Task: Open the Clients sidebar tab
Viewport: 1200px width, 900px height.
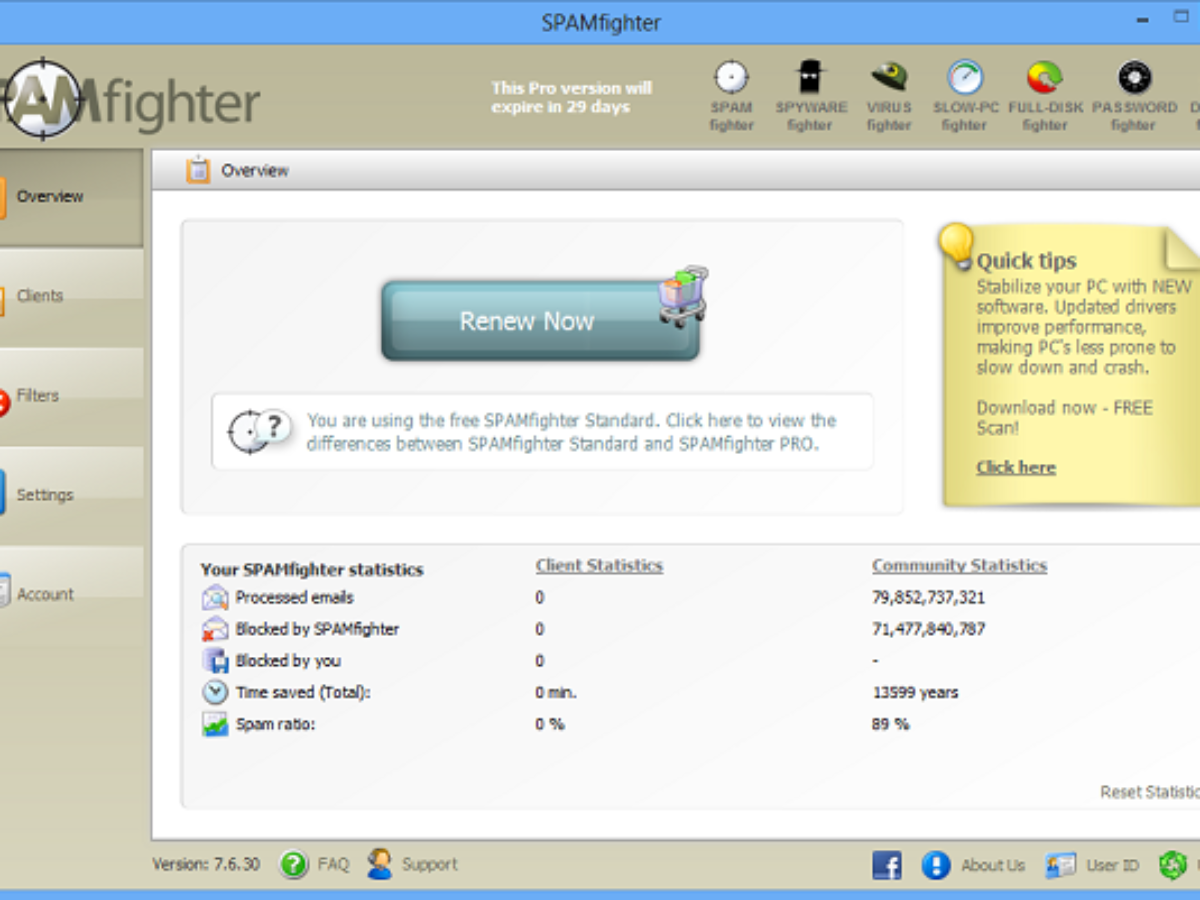Action: [71, 297]
